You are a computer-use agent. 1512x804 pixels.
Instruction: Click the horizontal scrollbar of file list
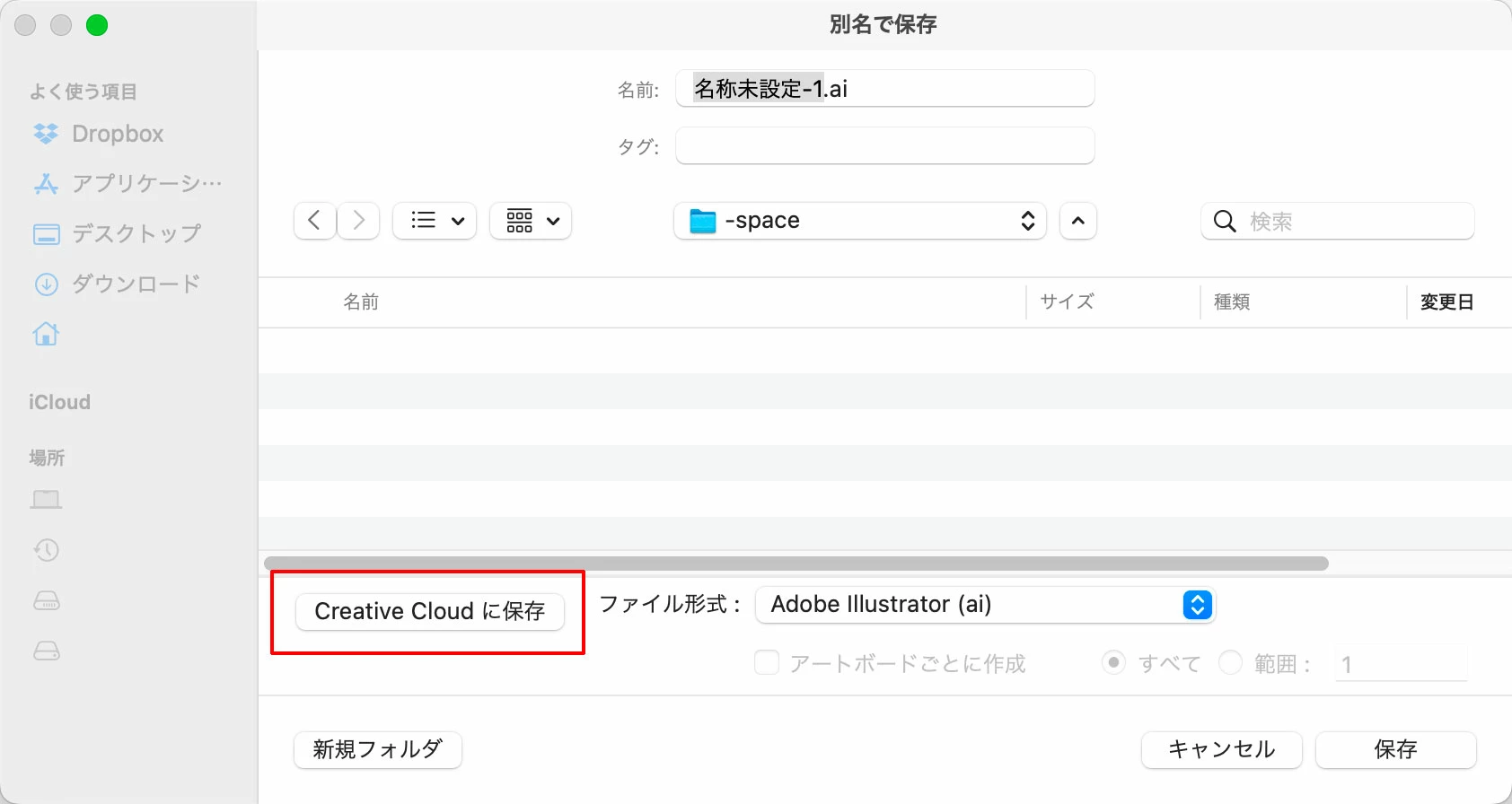click(x=796, y=564)
